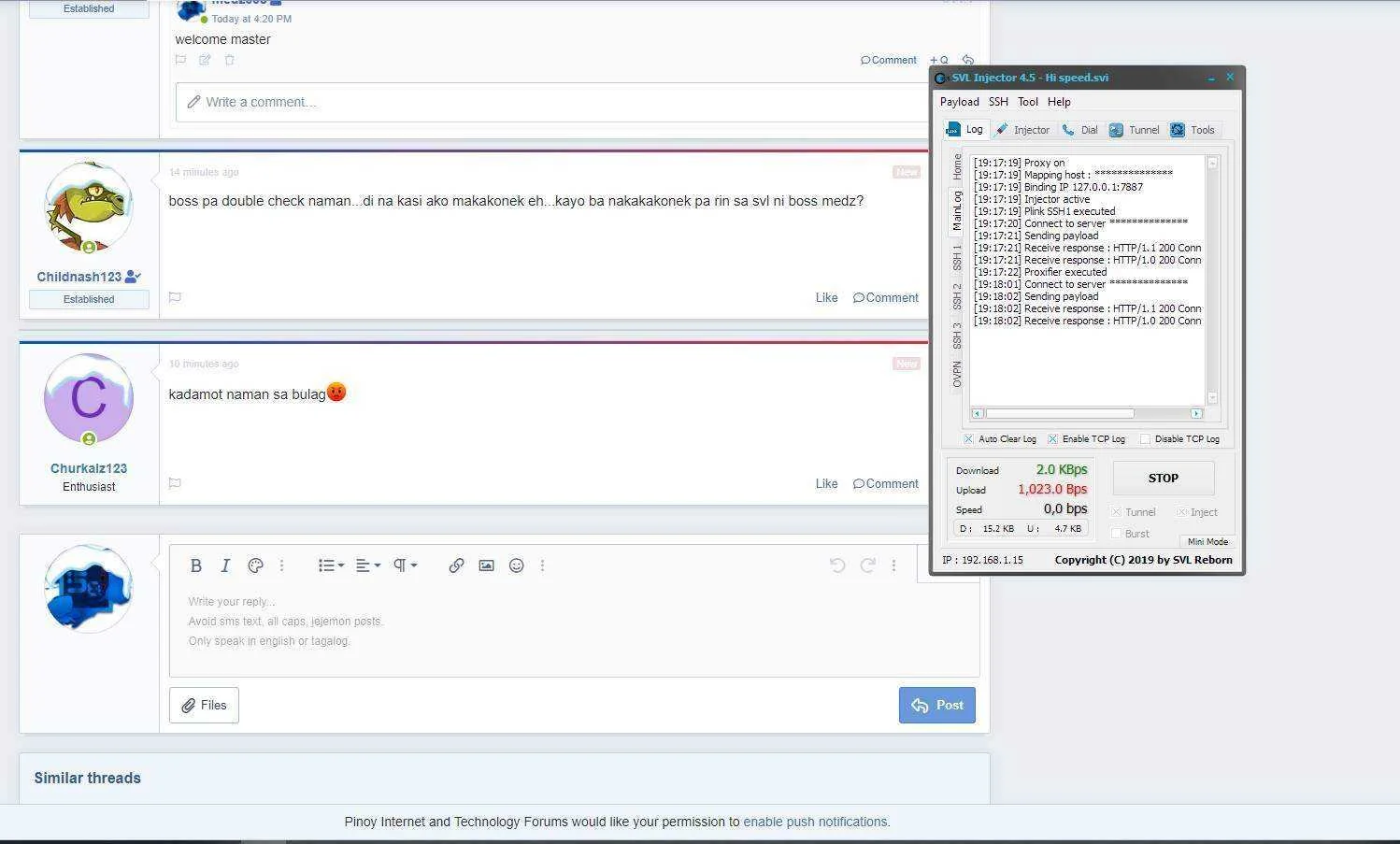The width and height of the screenshot is (1400, 844).
Task: Open the Churkalz123 username profile link
Action: tap(89, 468)
